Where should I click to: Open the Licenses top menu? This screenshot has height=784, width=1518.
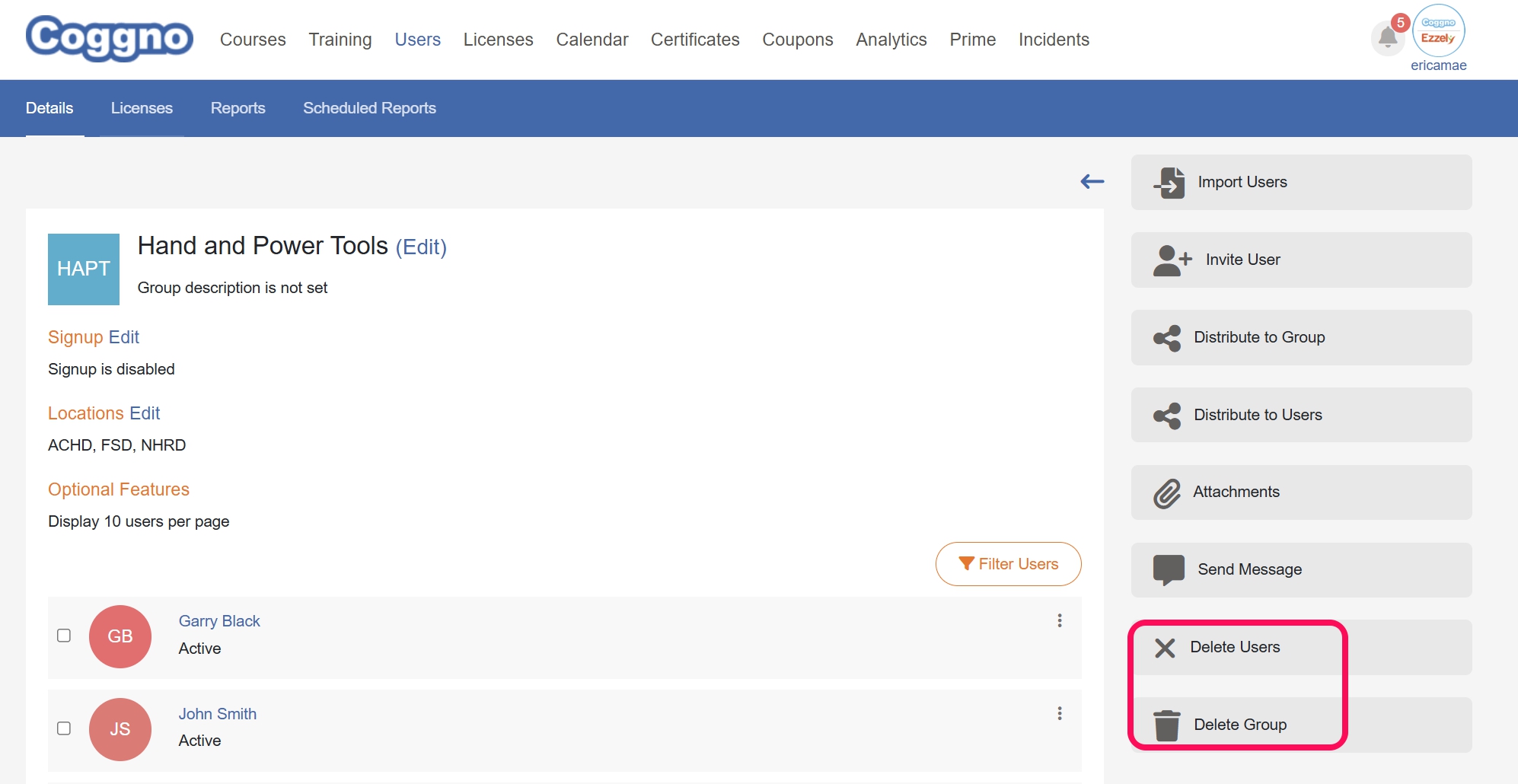[499, 40]
